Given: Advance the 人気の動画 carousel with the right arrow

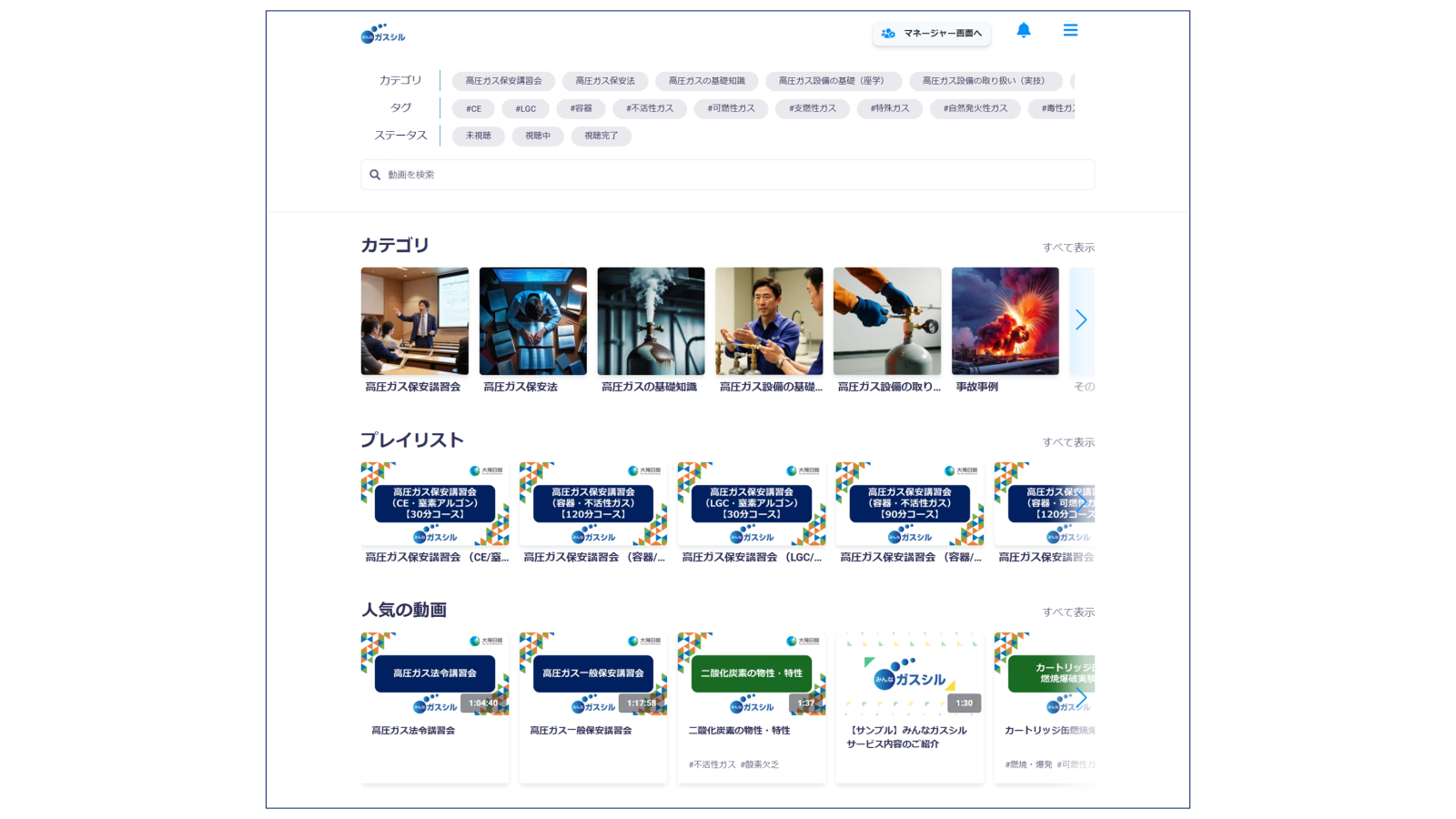Looking at the screenshot, I should [1081, 698].
